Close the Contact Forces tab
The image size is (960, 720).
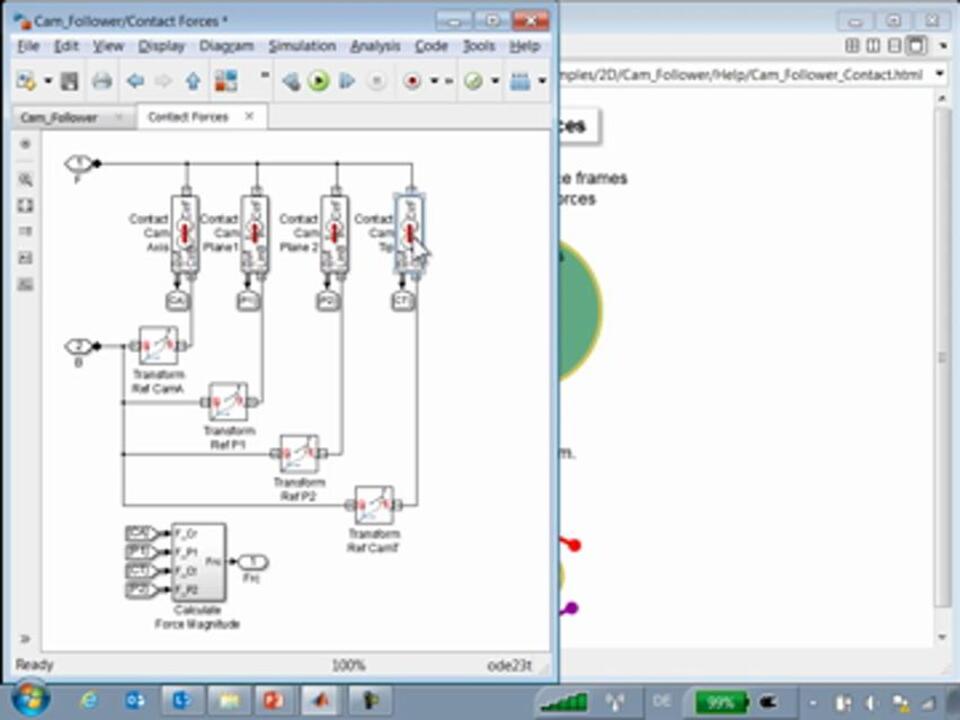(x=249, y=117)
